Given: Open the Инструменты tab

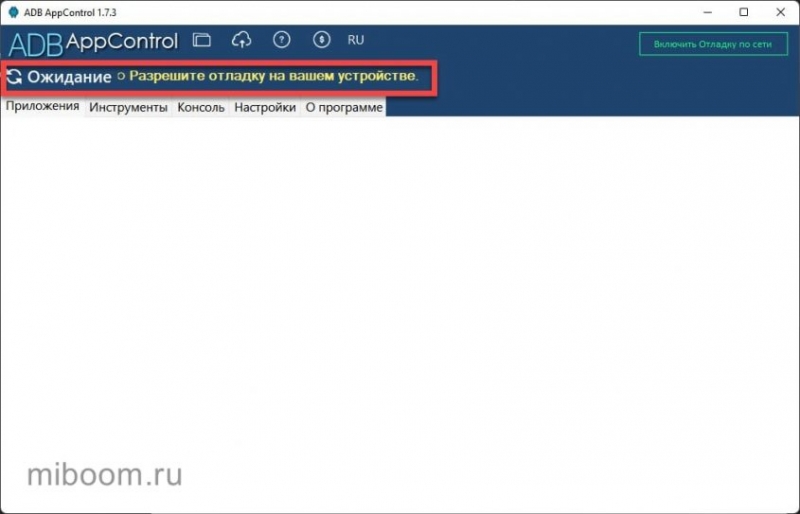Looking at the screenshot, I should 129,107.
